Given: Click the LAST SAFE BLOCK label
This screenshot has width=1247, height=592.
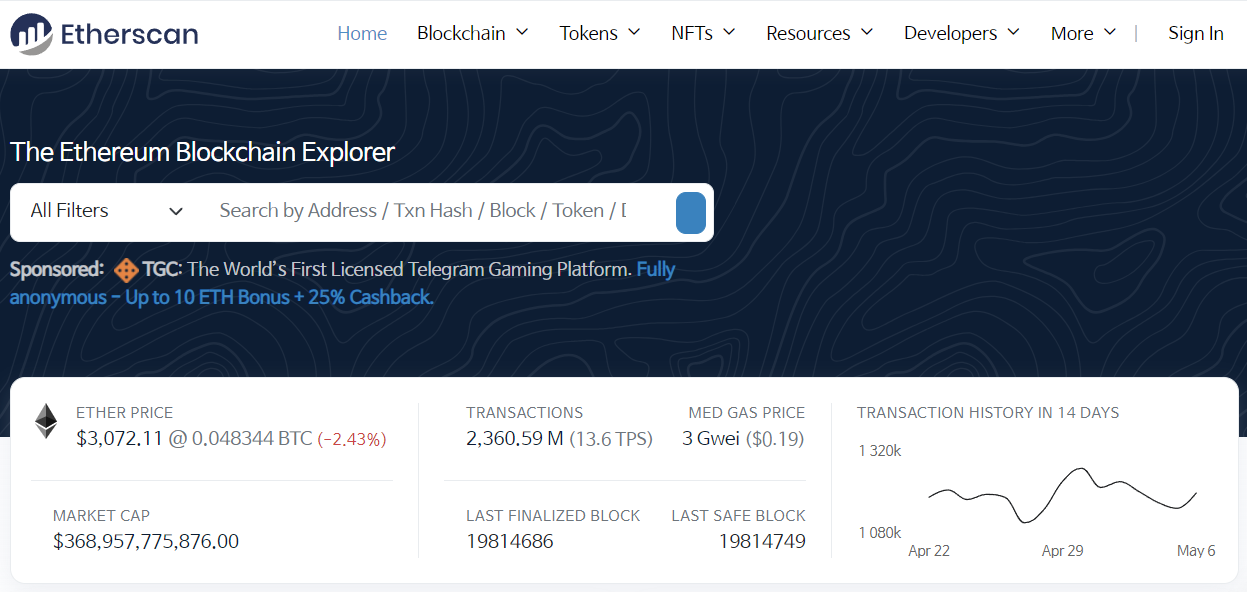Looking at the screenshot, I should coord(738,516).
